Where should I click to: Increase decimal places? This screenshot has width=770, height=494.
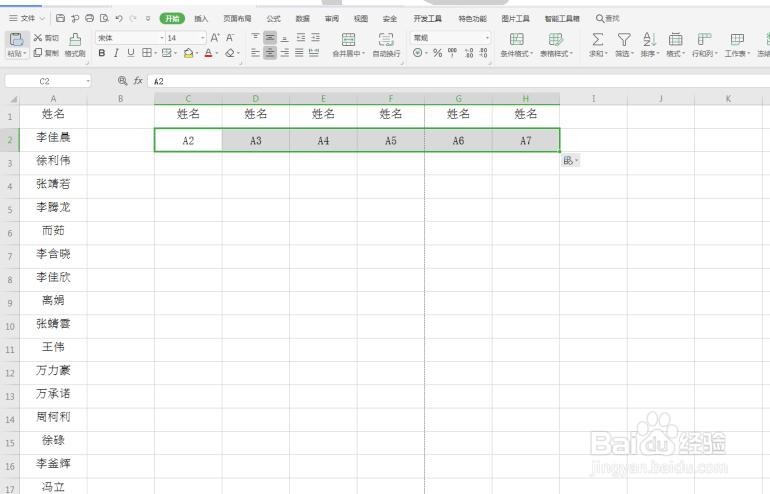[x=469, y=53]
